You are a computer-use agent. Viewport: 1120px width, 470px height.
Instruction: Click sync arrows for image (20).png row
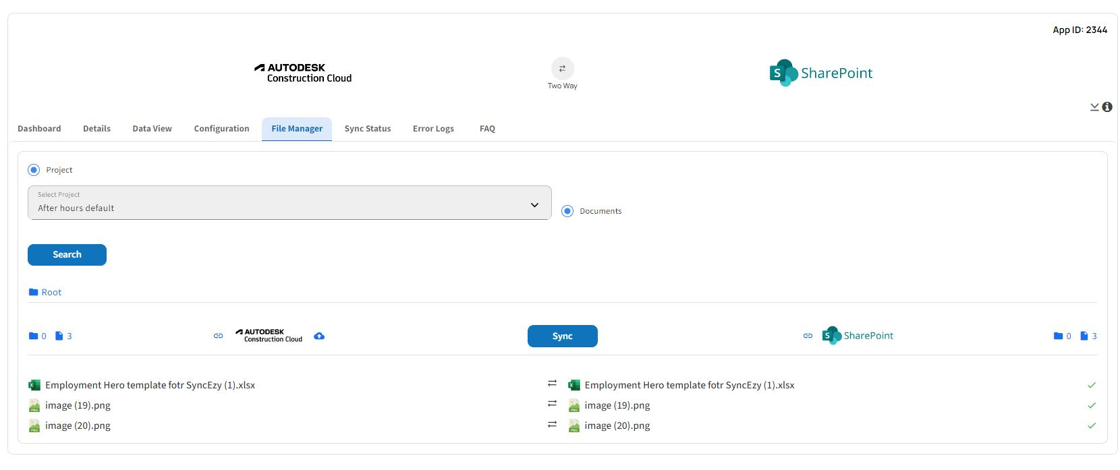tap(552, 424)
